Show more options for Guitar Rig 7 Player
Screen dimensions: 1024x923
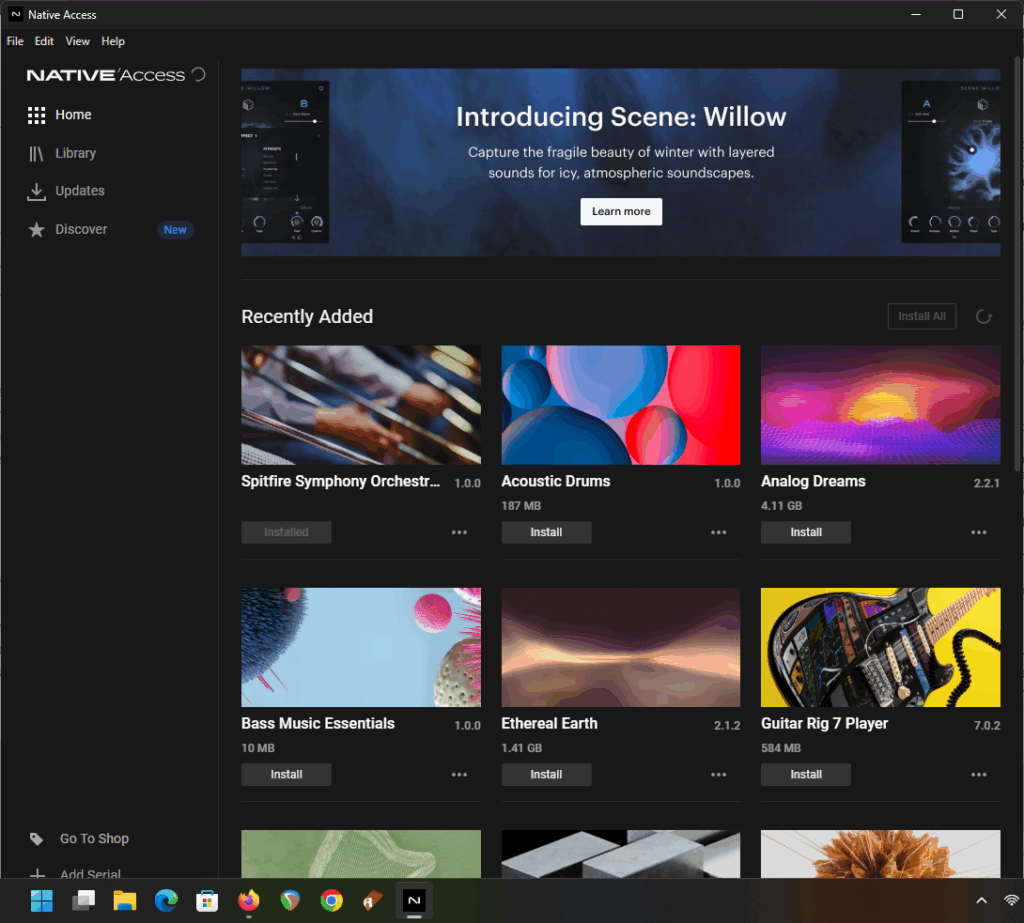click(979, 775)
